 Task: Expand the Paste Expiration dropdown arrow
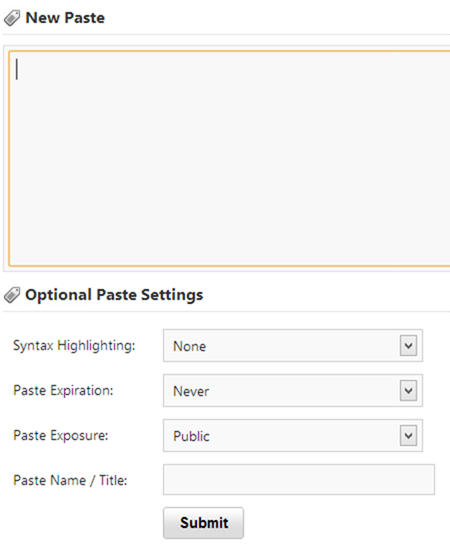click(408, 390)
